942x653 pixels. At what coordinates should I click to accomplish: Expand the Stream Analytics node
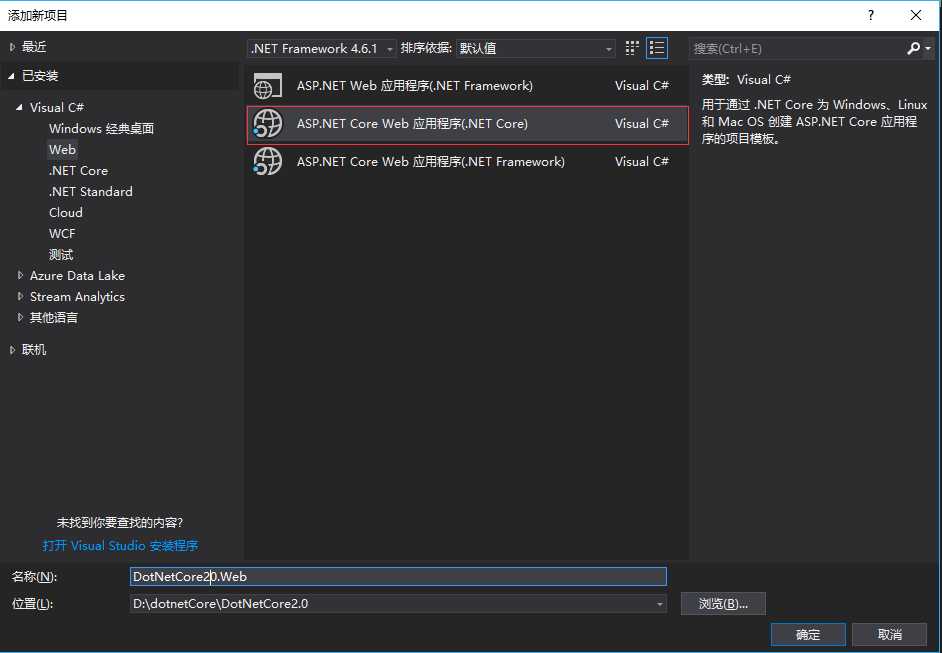click(x=20, y=296)
